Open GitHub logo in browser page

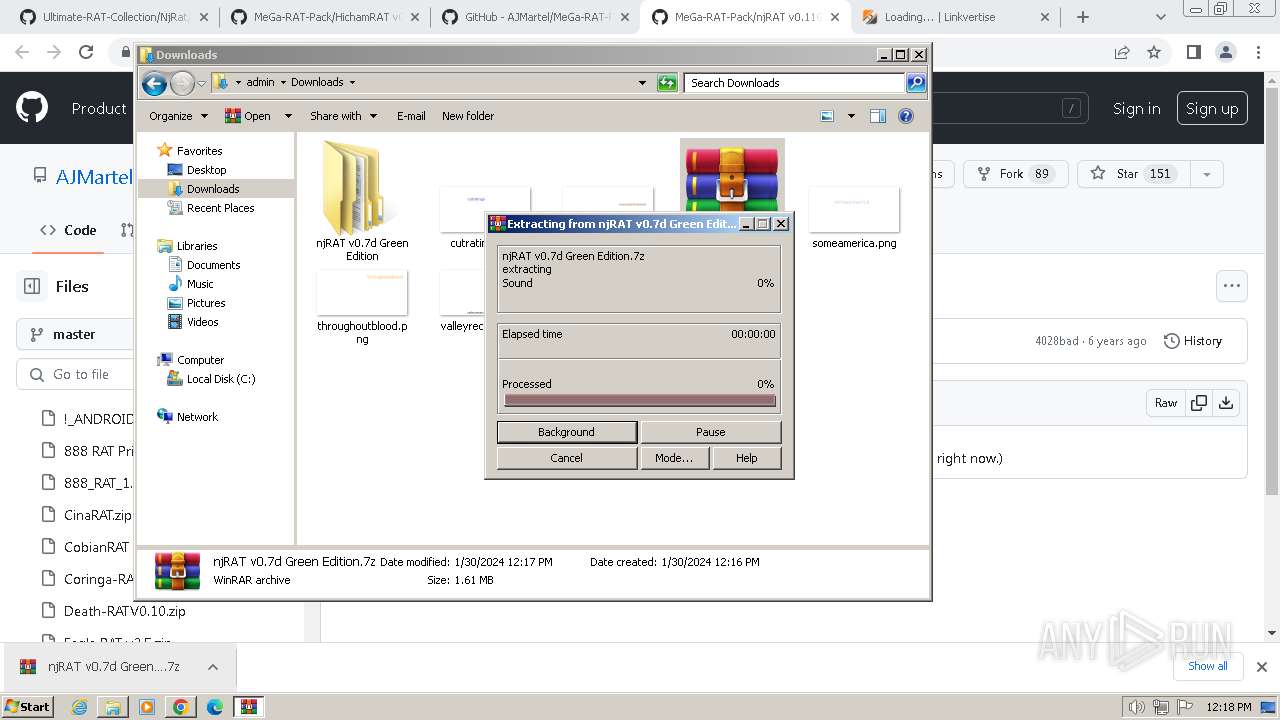pyautogui.click(x=32, y=109)
